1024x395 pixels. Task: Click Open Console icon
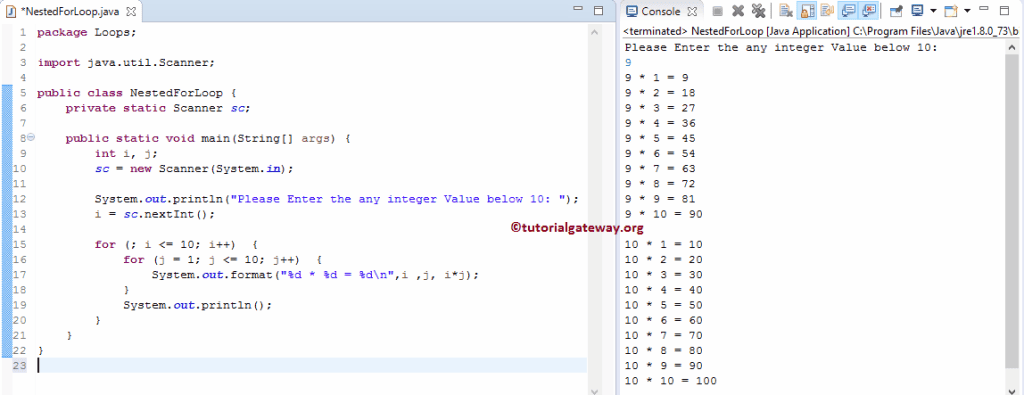951,10
